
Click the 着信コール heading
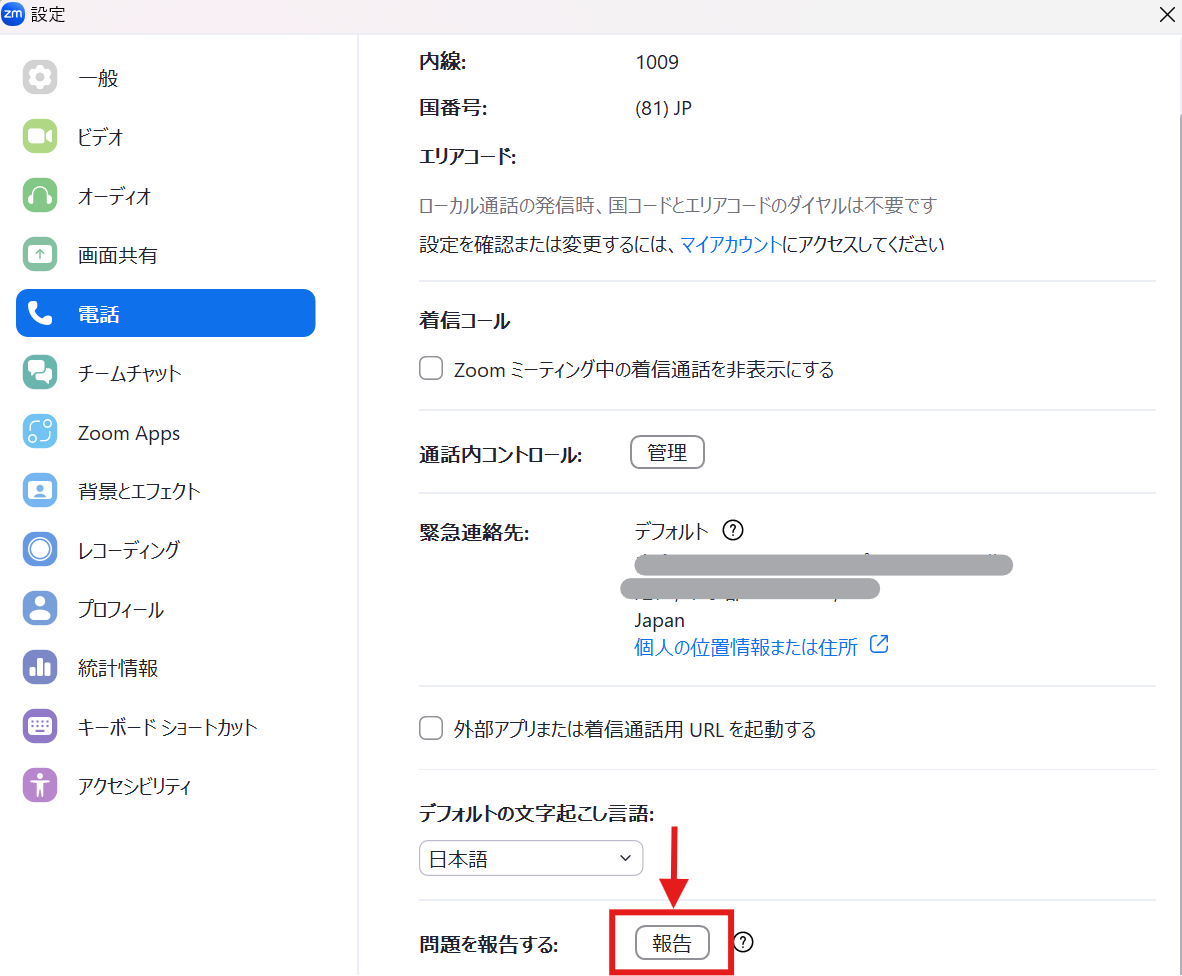[x=464, y=320]
